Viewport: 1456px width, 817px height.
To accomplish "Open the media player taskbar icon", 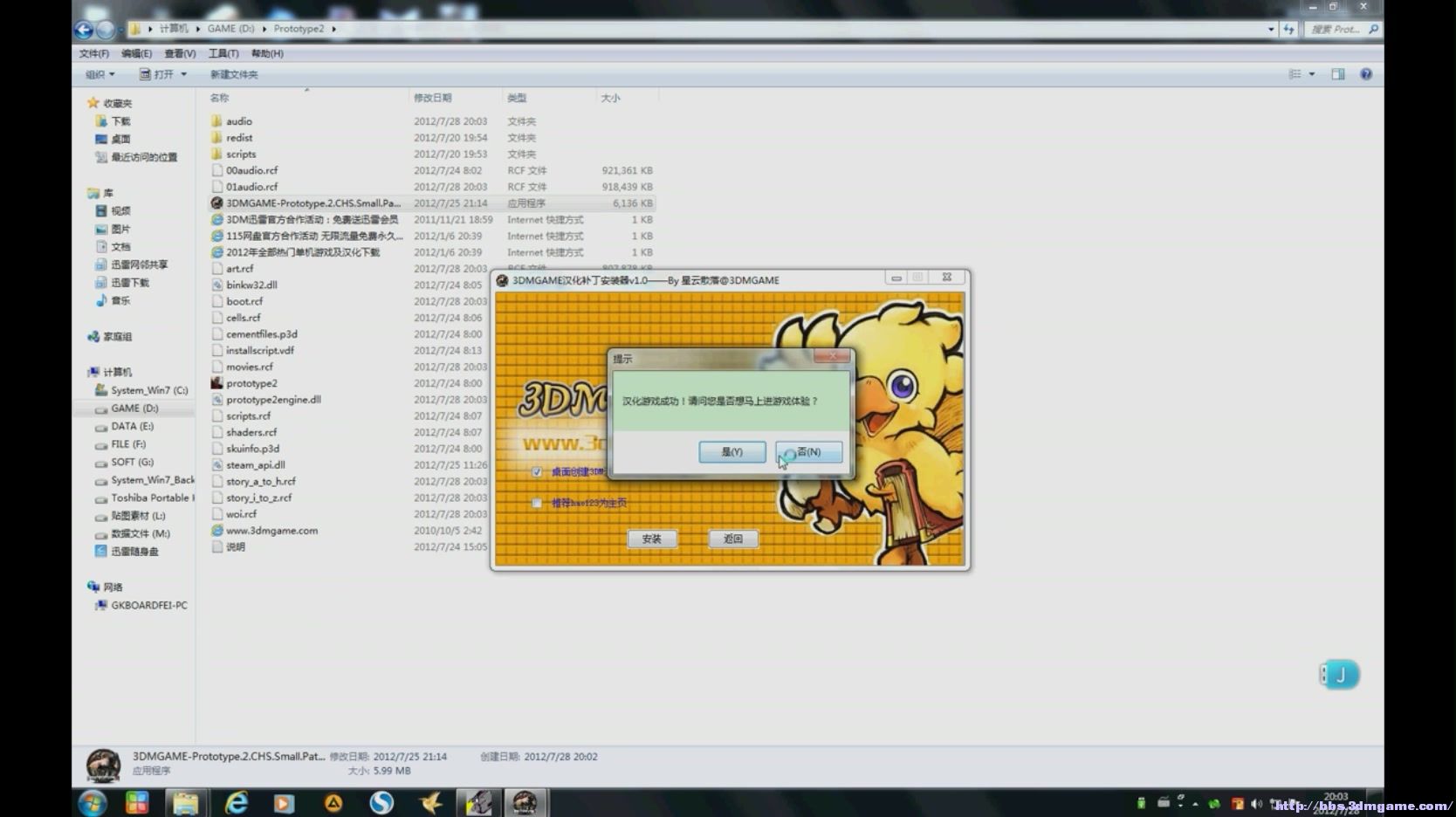I will [285, 803].
